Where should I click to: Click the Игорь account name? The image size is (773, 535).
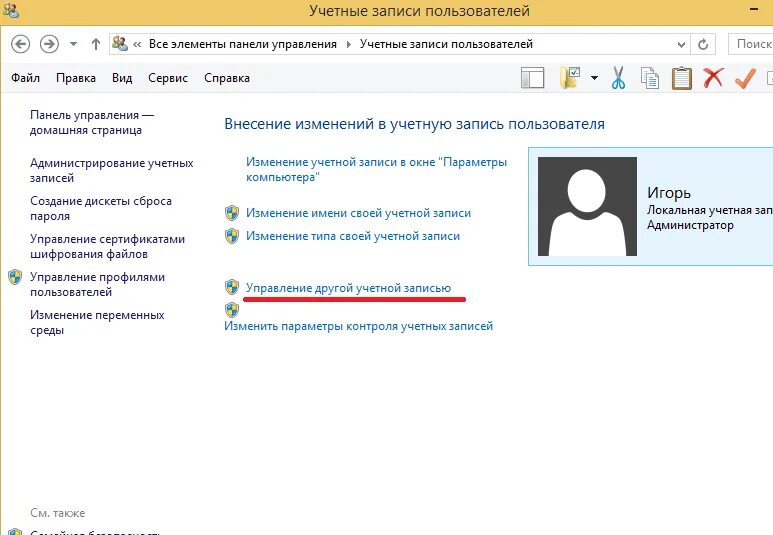pos(669,193)
